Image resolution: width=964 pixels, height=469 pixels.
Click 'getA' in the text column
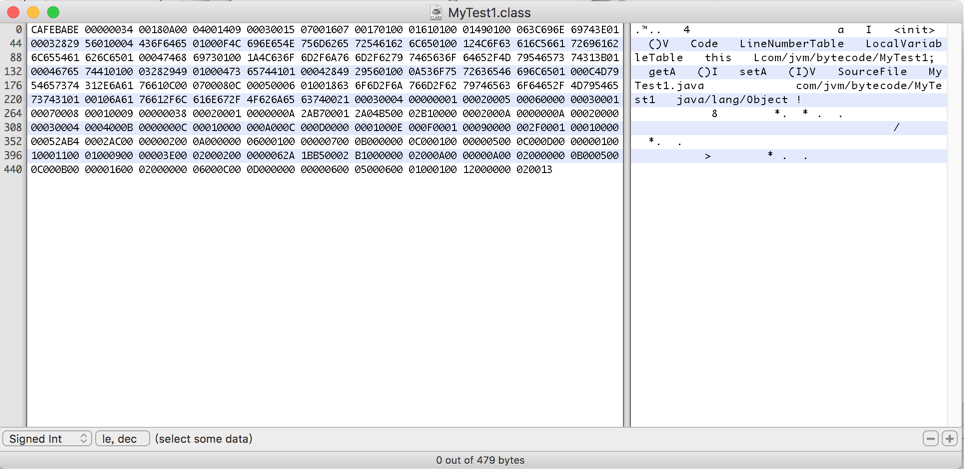(x=662, y=72)
